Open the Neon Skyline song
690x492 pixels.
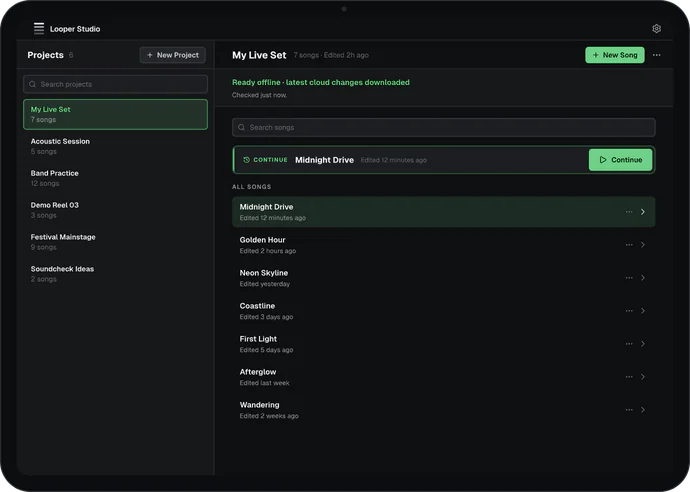pos(444,278)
